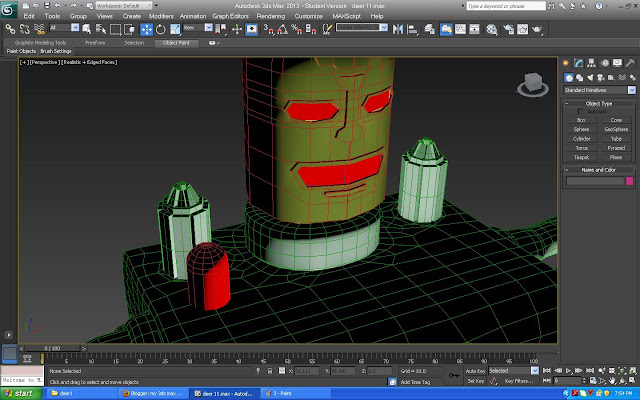Click the magenta object color swatch
The image size is (640, 400).
pos(630,181)
